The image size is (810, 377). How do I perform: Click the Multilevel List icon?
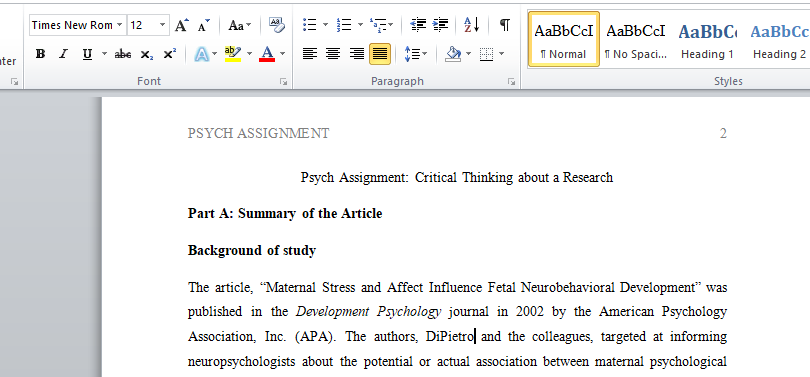tap(379, 25)
